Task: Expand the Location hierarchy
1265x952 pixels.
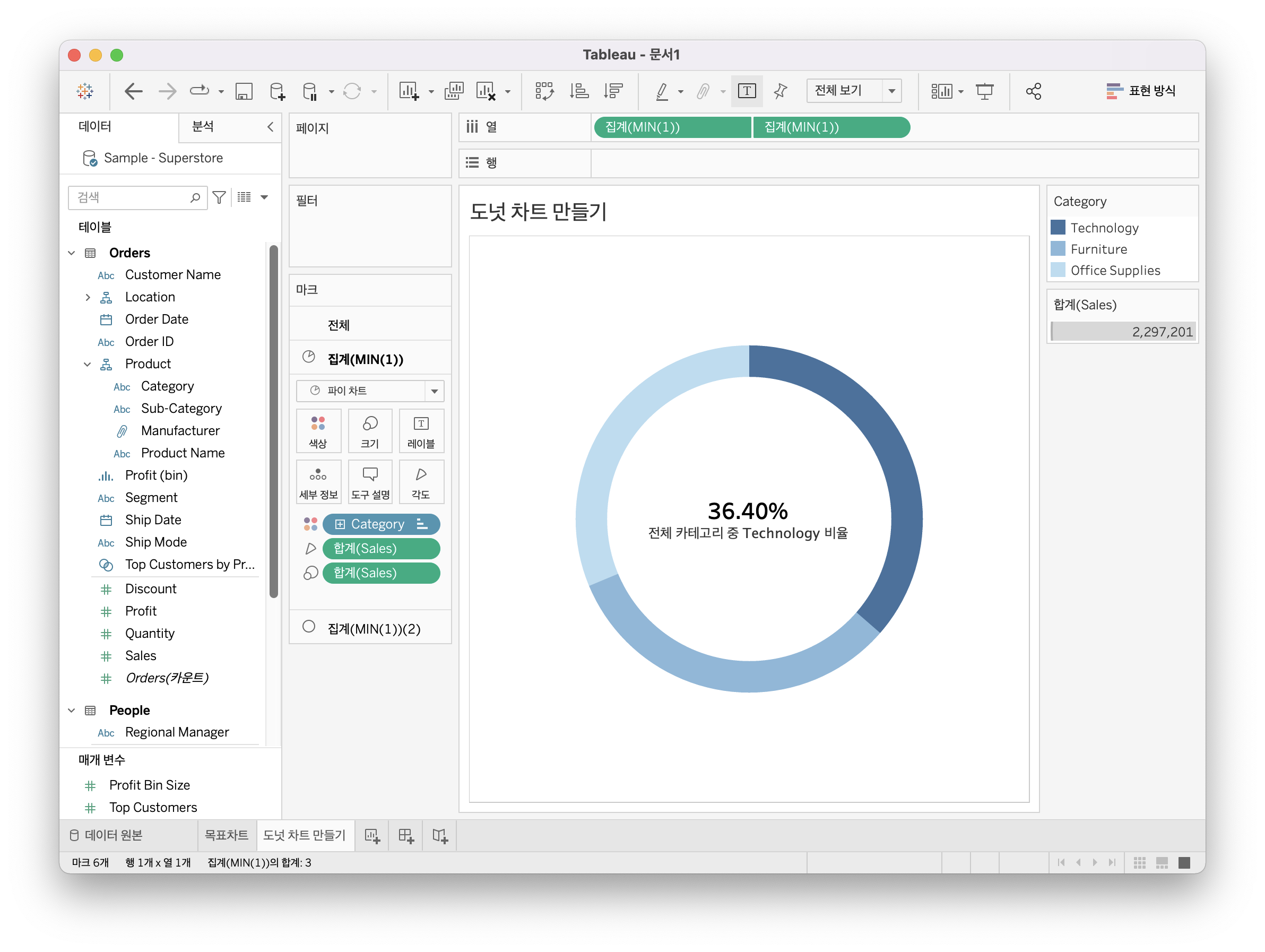Action: [88, 297]
